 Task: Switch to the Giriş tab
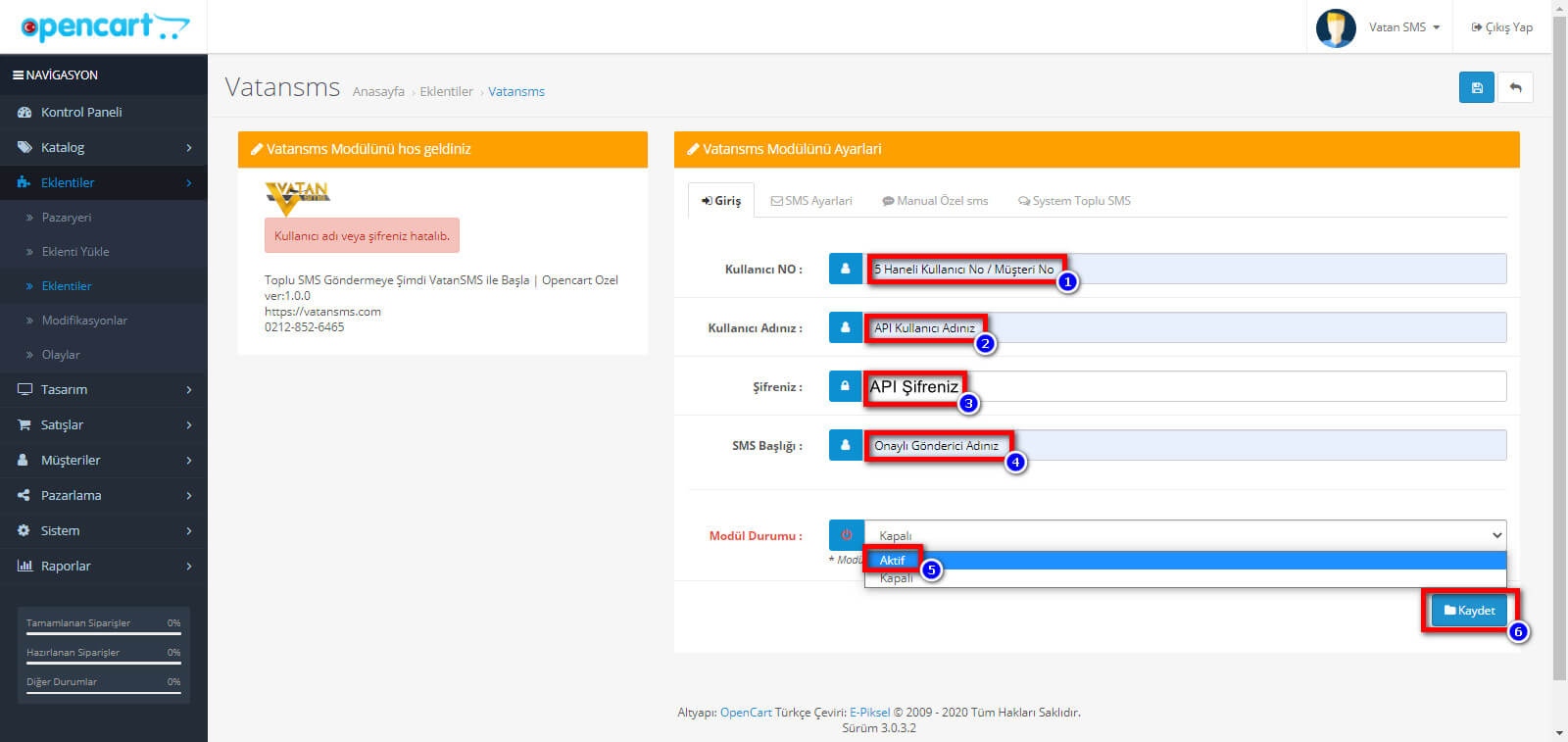click(x=721, y=200)
